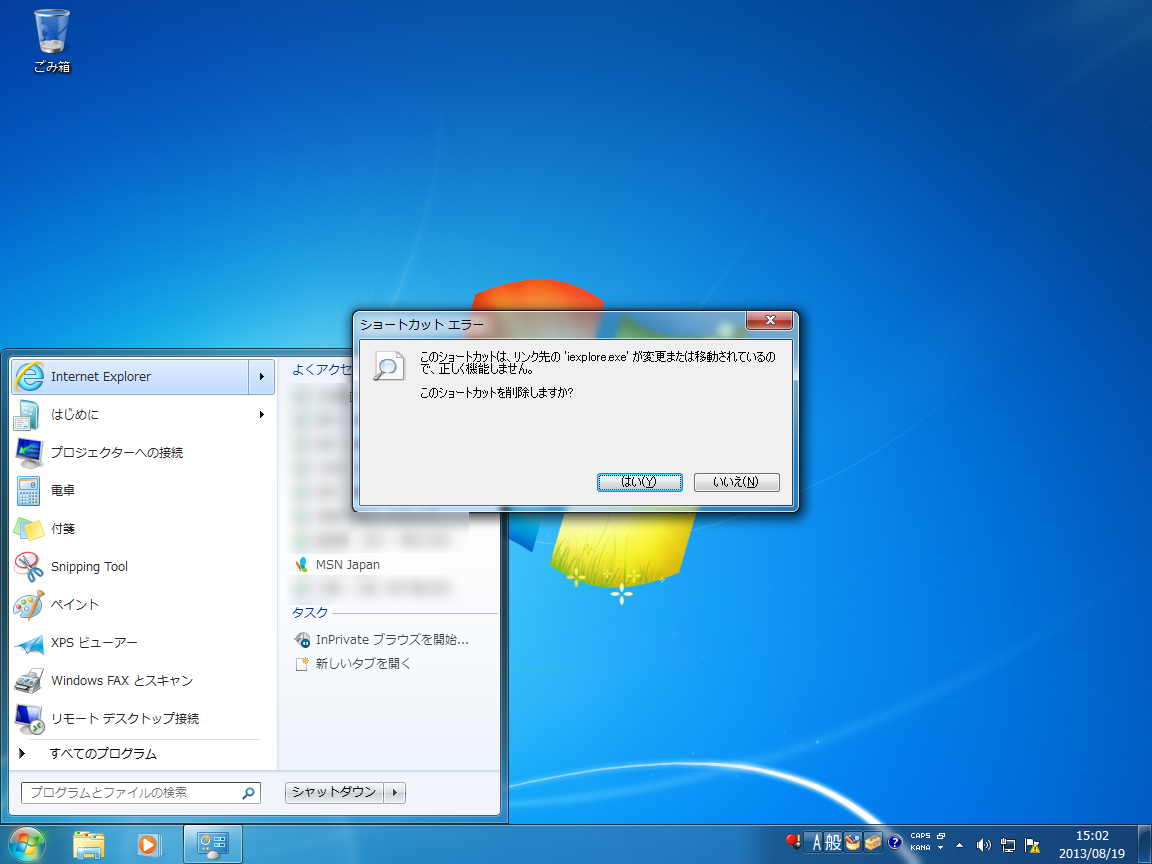Expand the はじめに submenu arrow
The height and width of the screenshot is (864, 1152).
coord(262,415)
